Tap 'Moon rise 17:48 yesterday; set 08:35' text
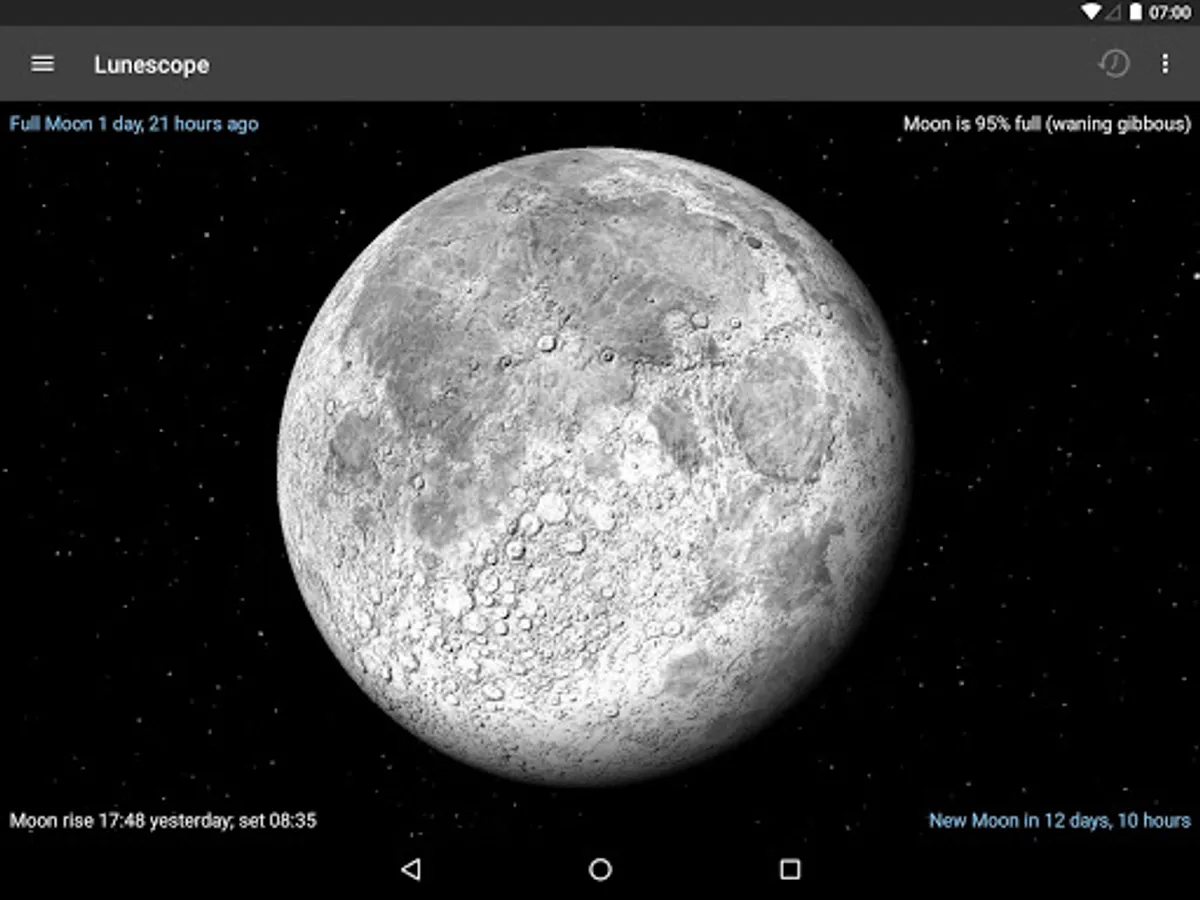The image size is (1200, 900). coord(163,820)
